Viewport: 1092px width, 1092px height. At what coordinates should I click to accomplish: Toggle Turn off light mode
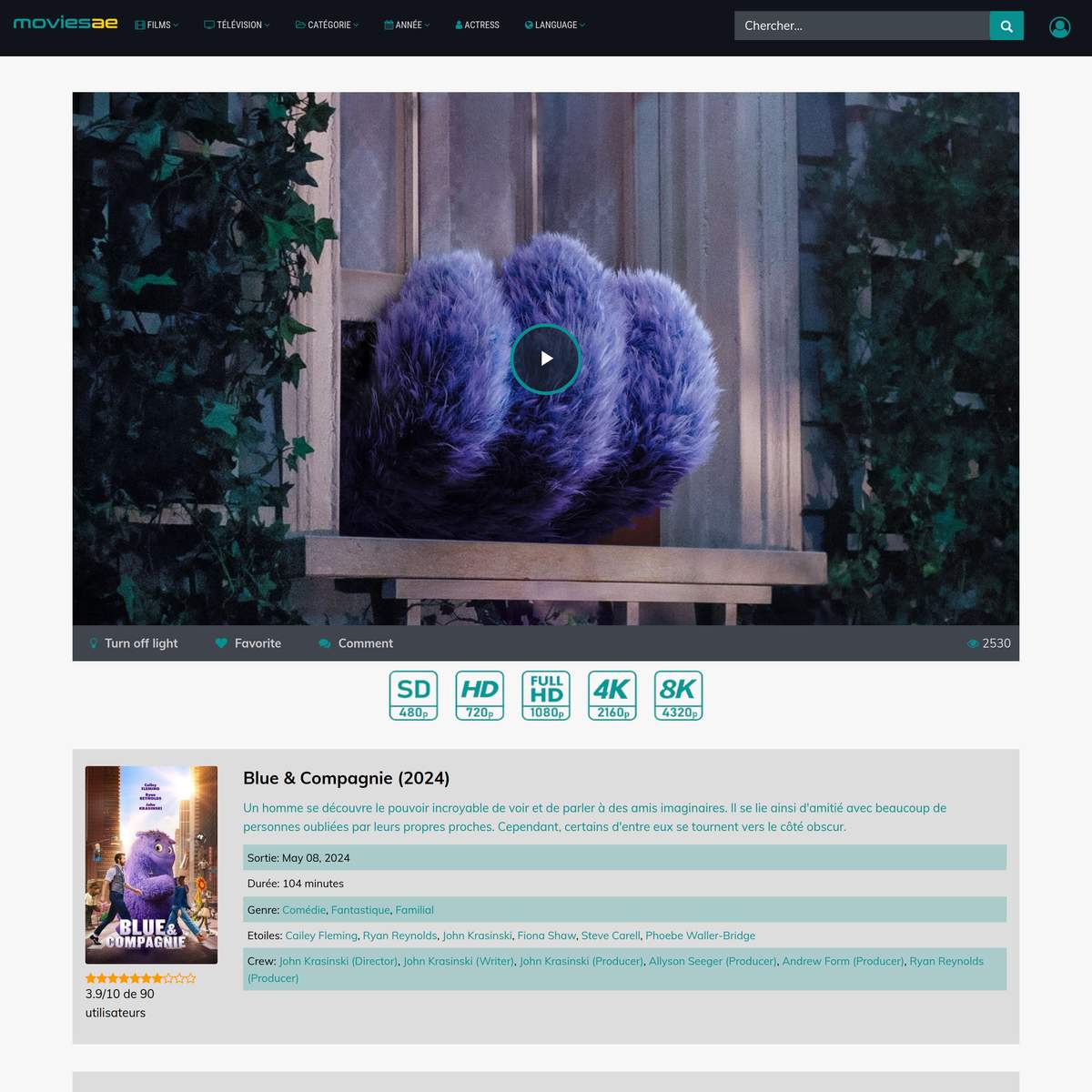(133, 643)
